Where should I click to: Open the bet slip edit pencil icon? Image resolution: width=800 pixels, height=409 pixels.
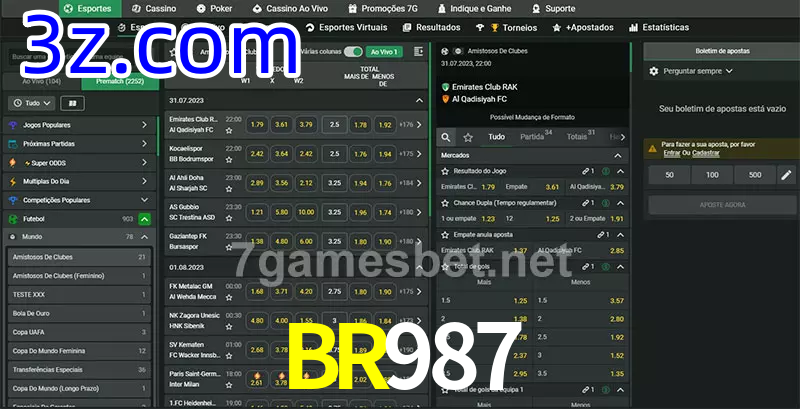(786, 175)
